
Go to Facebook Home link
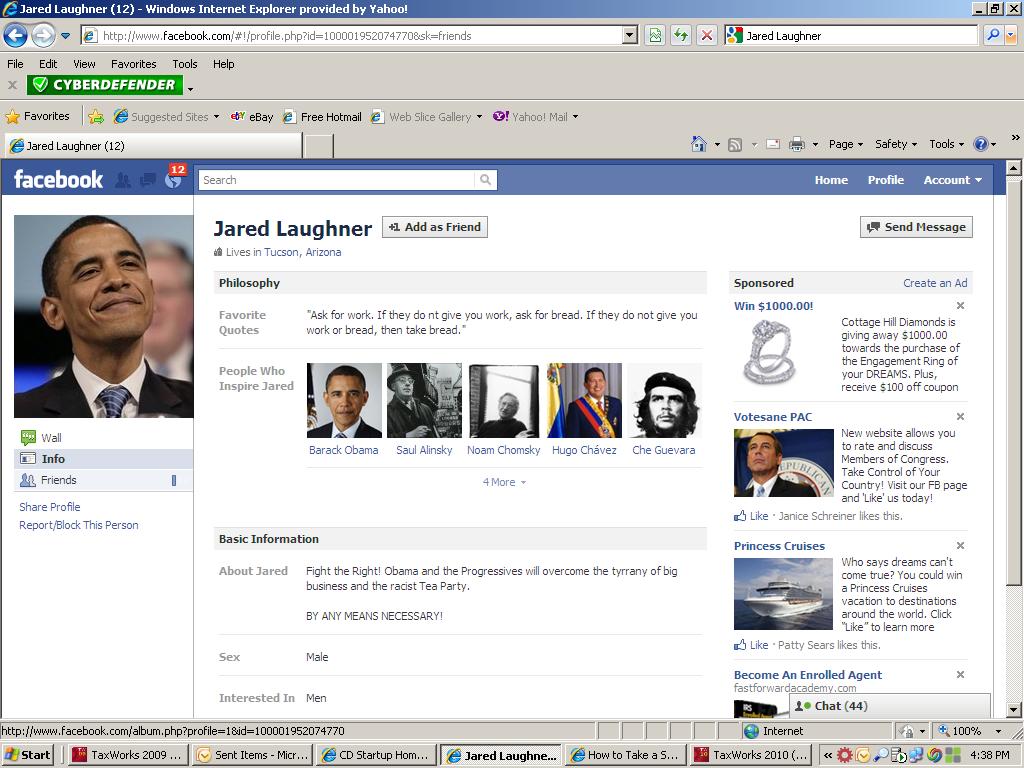click(x=831, y=180)
